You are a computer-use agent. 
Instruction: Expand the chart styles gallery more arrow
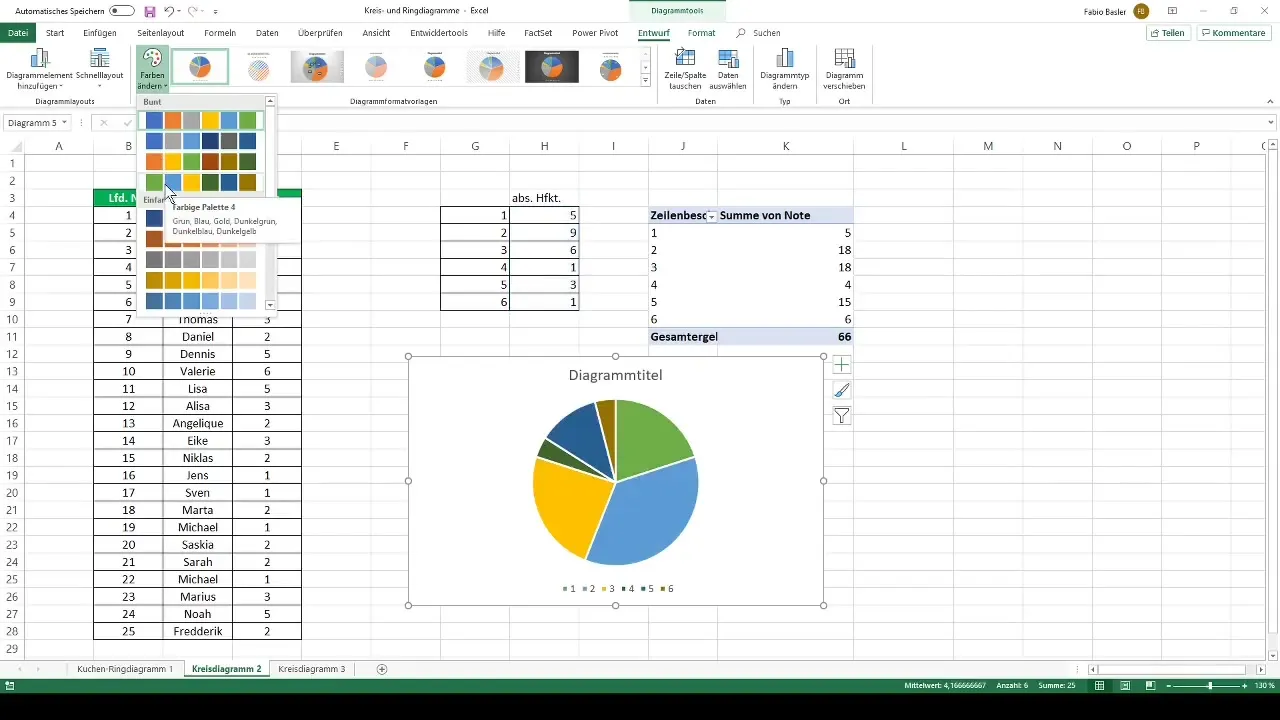[646, 82]
